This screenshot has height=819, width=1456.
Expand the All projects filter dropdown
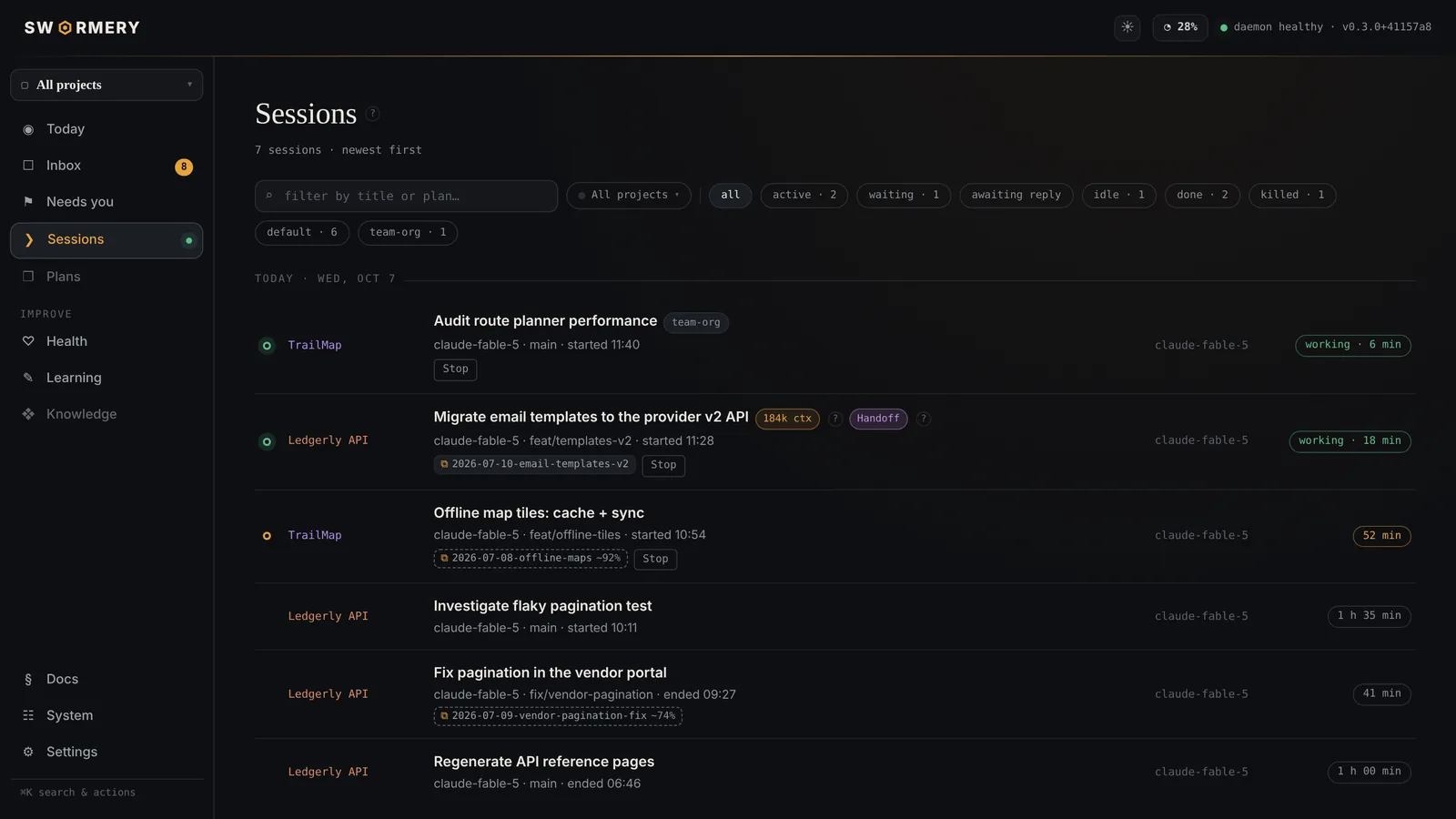click(629, 195)
